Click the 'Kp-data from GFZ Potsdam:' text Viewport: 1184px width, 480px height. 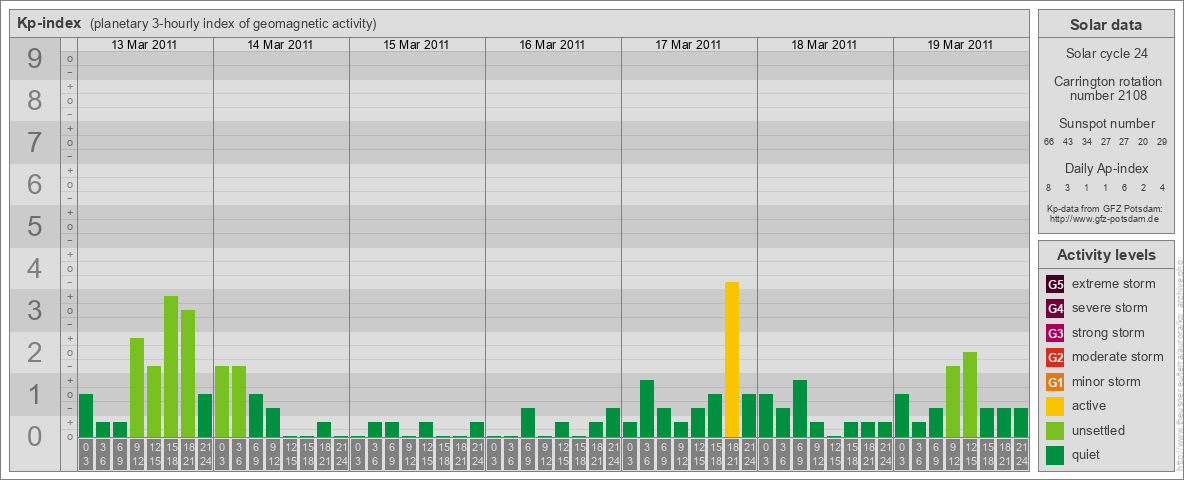click(1106, 209)
